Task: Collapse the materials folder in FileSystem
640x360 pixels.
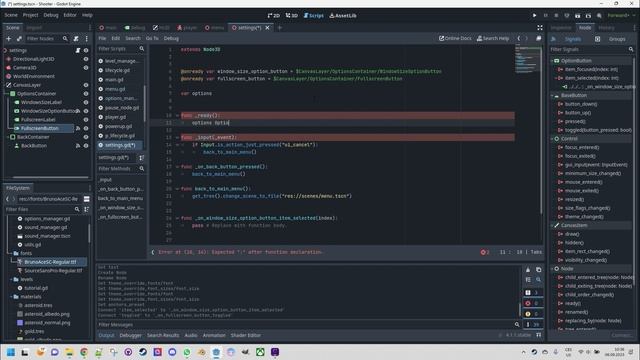Action: (11, 297)
